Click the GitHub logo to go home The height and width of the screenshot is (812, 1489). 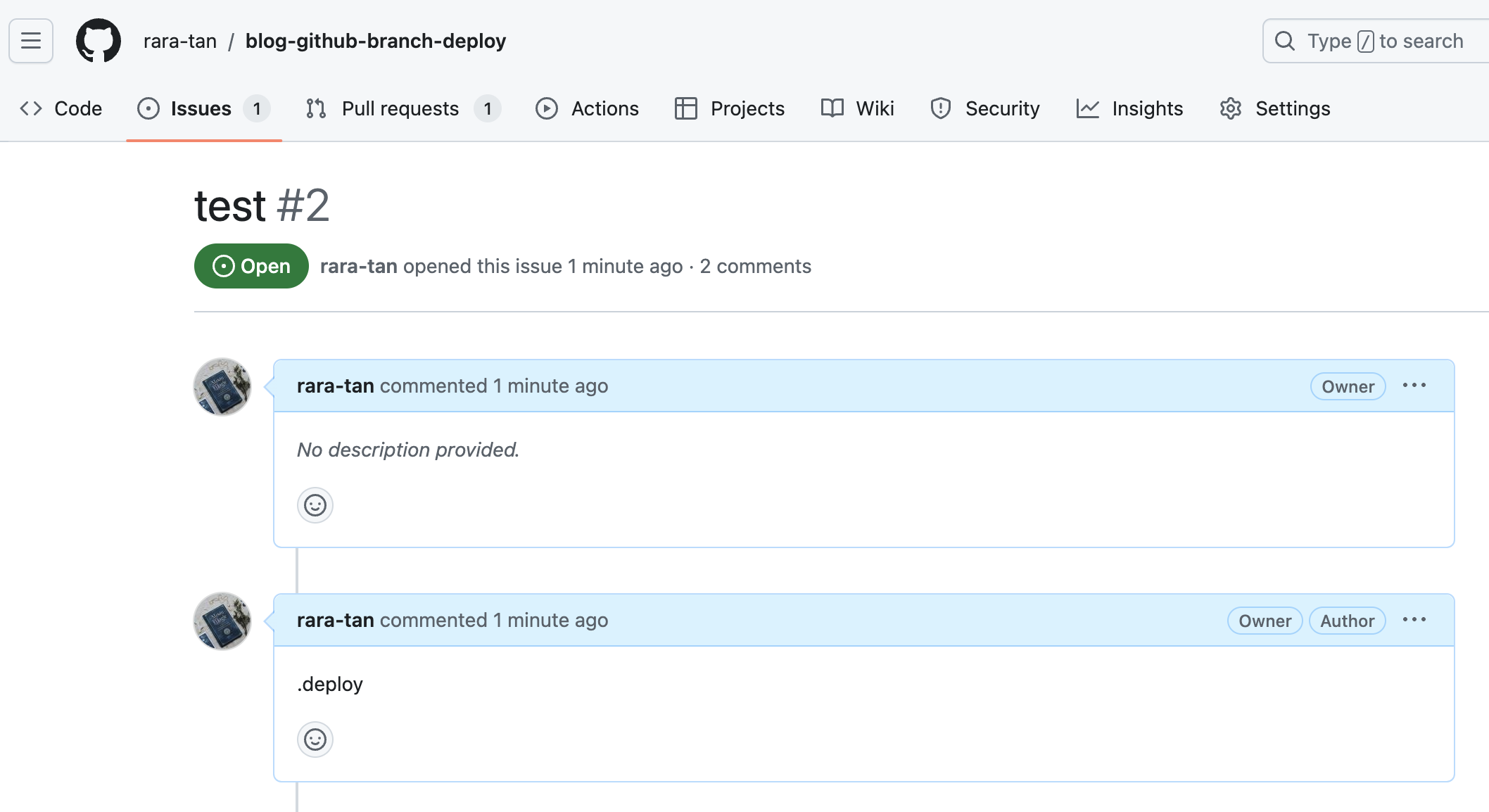pos(99,40)
